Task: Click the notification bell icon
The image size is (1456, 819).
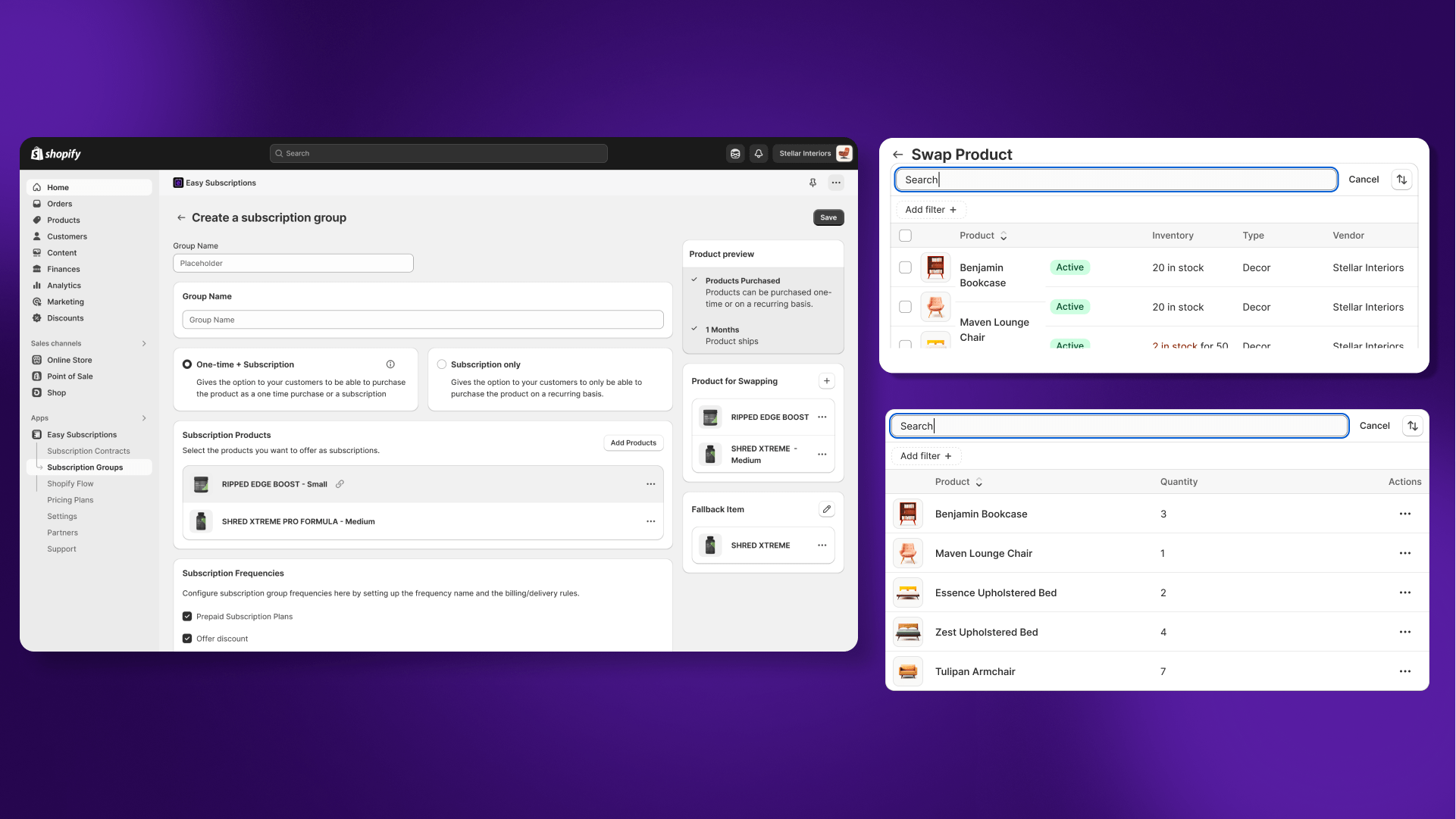Action: point(758,154)
